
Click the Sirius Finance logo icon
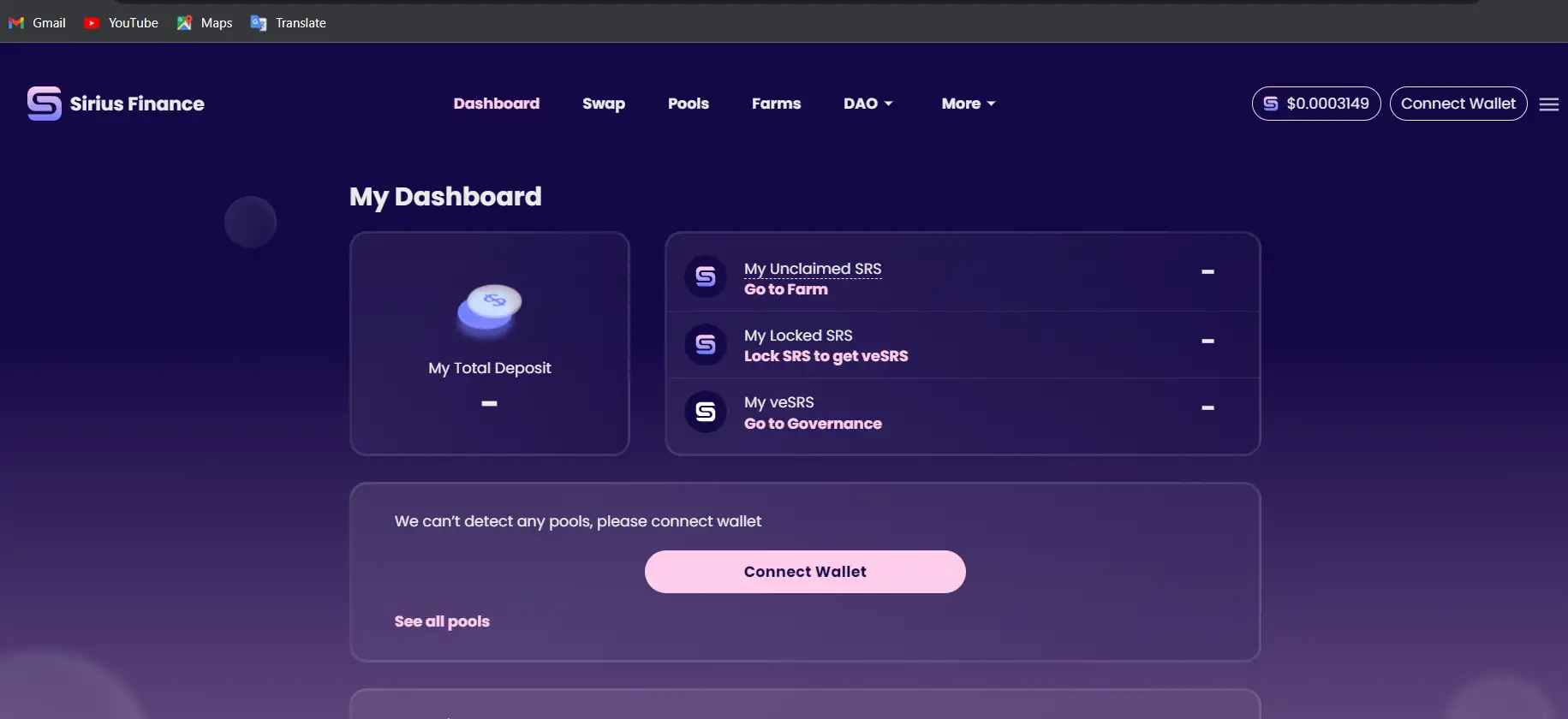click(x=44, y=104)
